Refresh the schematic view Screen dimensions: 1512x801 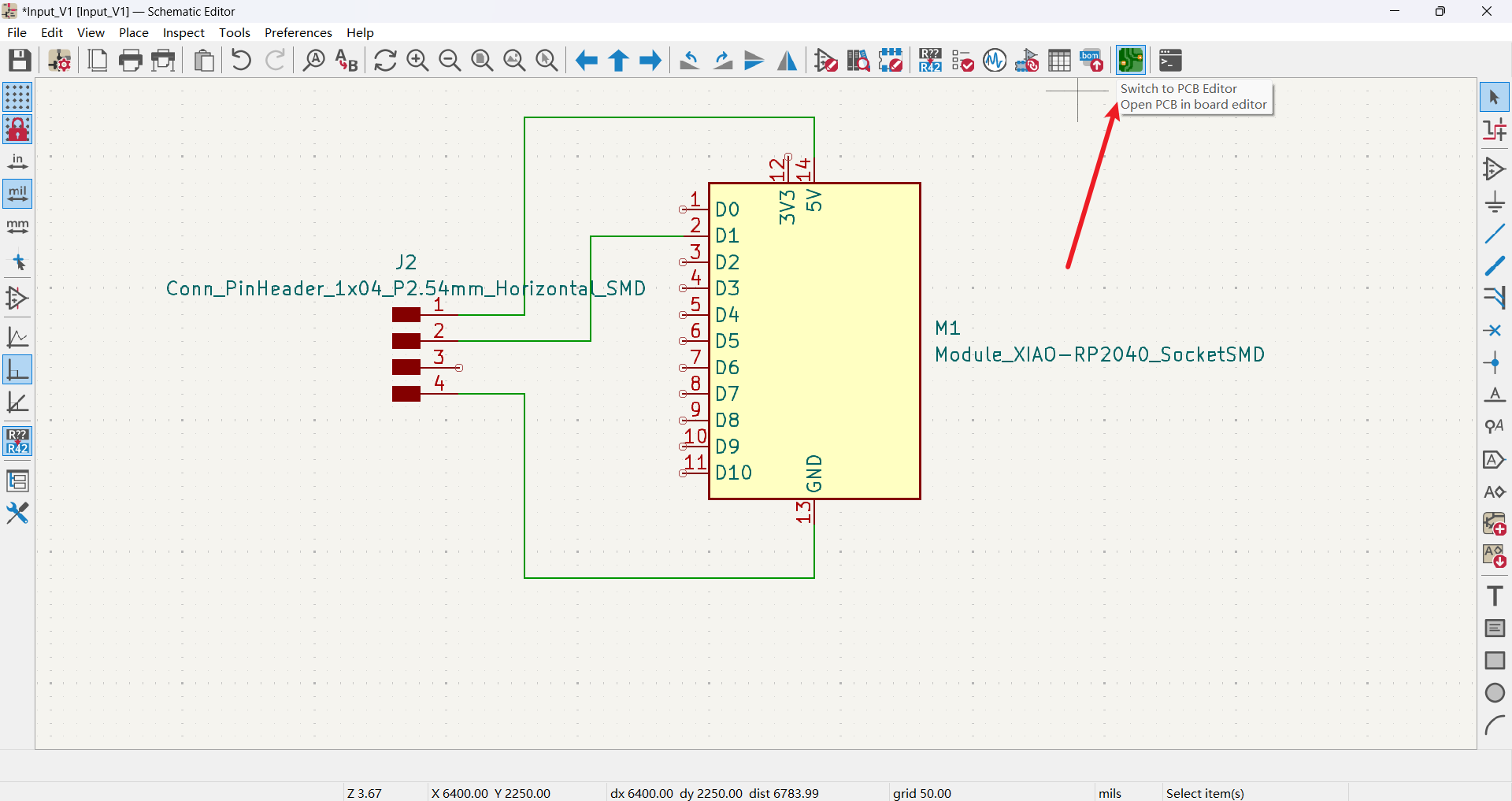[x=385, y=60]
